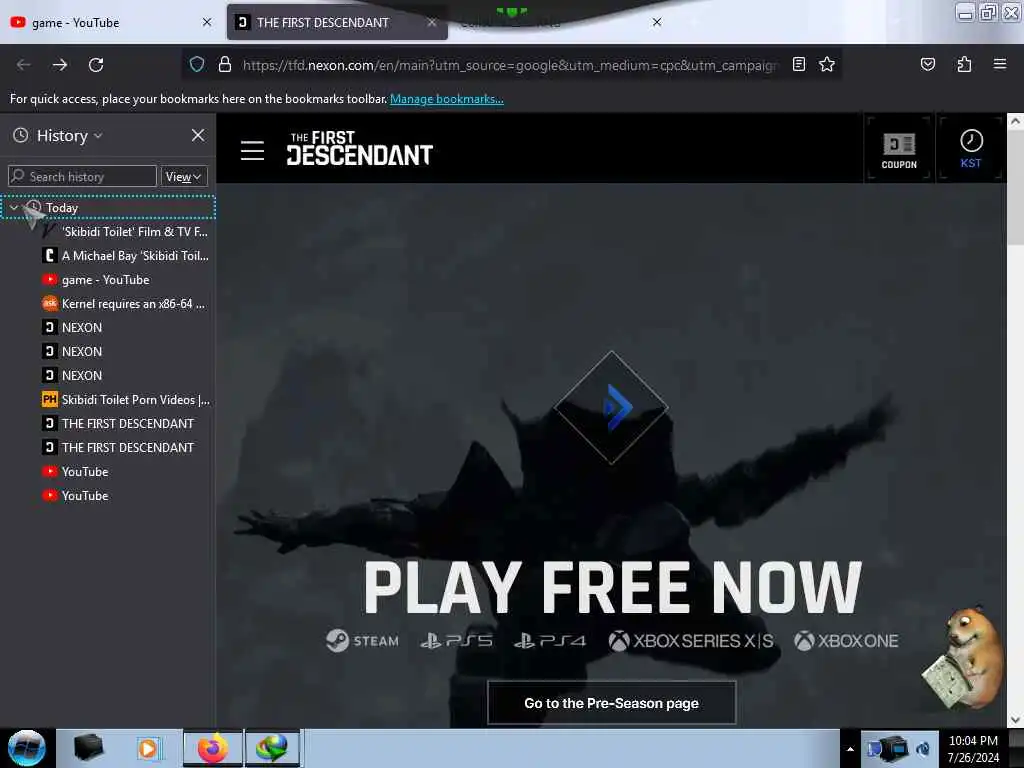Screen dimensions: 1024x768
Task: Open the black folder taskbar icon
Action: point(88,748)
